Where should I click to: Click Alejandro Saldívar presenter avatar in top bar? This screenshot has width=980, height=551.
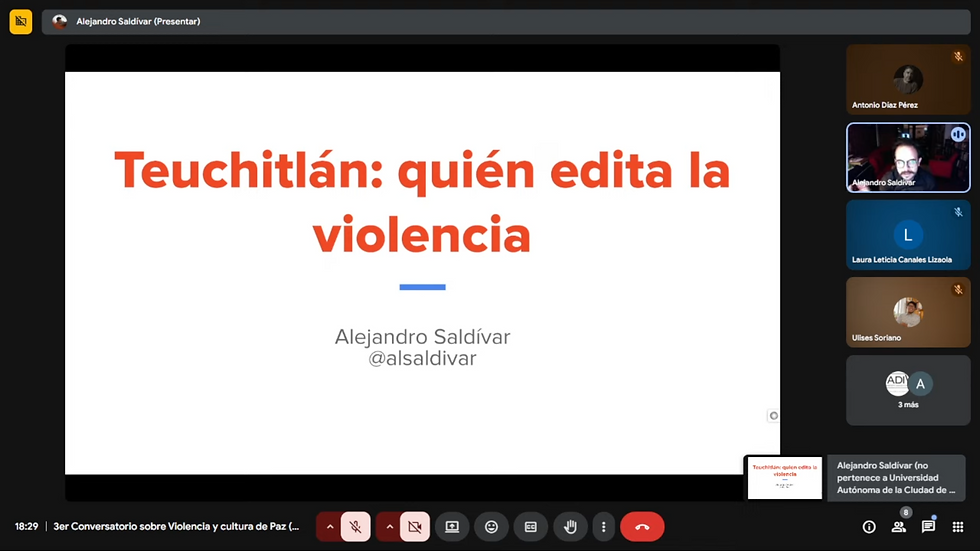pyautogui.click(x=59, y=22)
